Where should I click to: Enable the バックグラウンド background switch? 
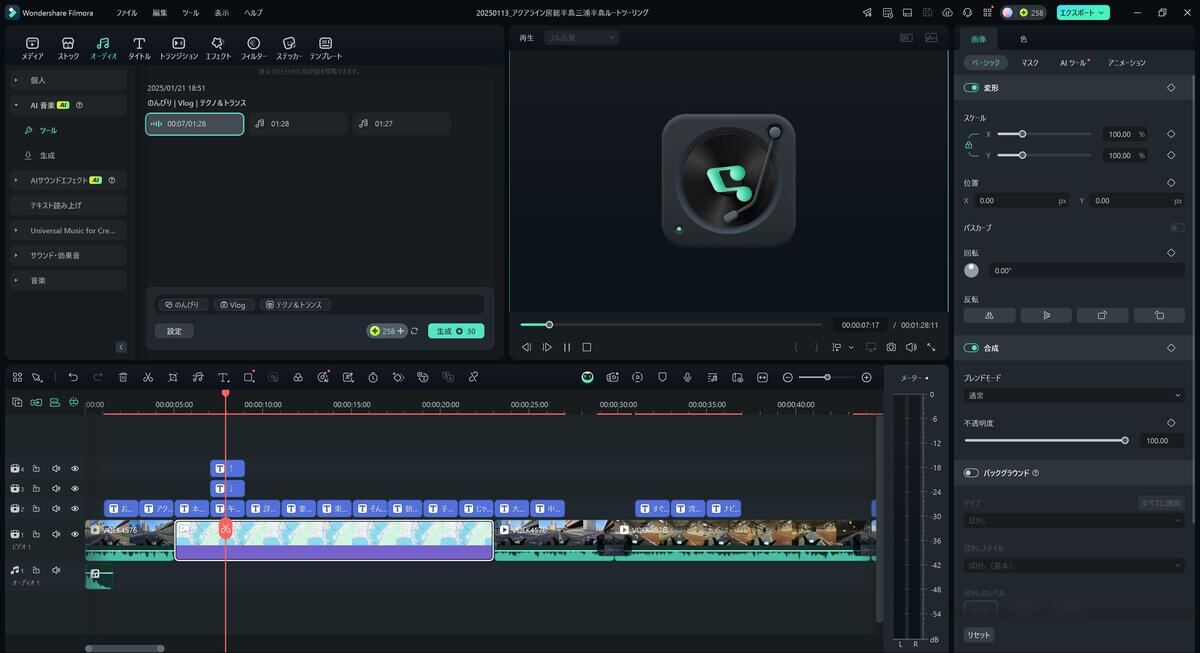[971, 473]
